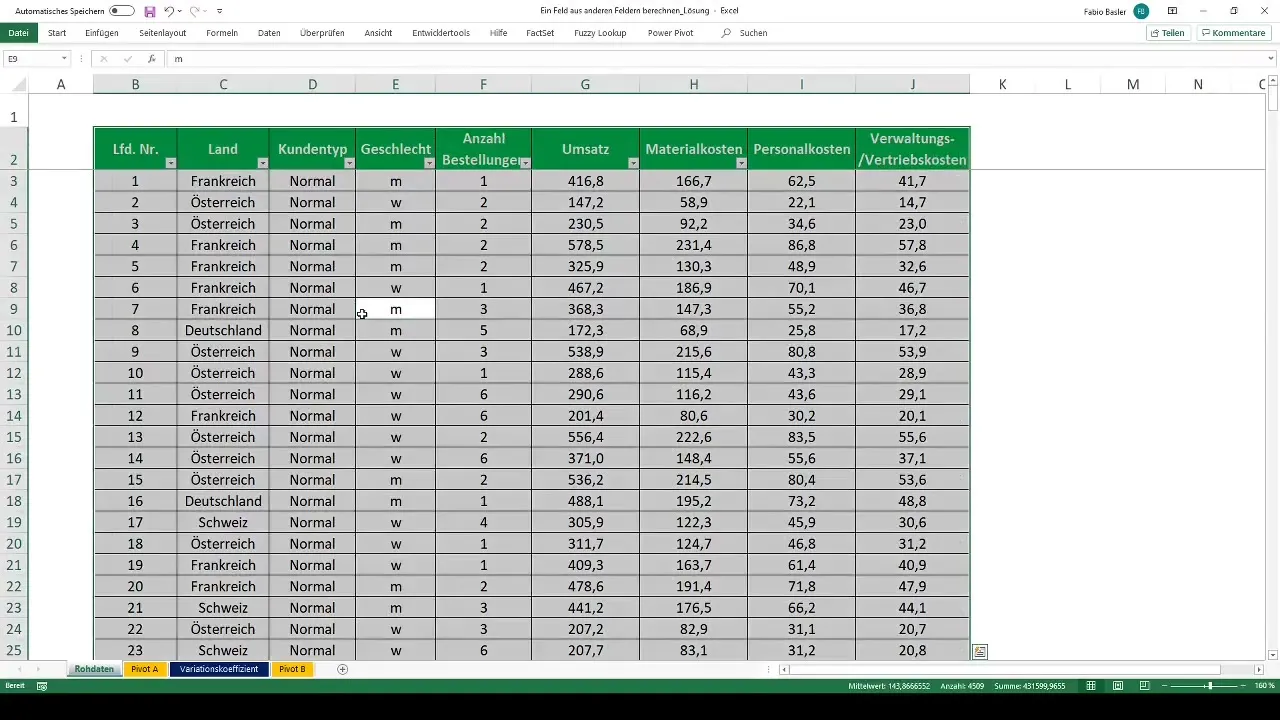1280x720 pixels.
Task: Add a new sheet with plus icon
Action: coord(343,669)
